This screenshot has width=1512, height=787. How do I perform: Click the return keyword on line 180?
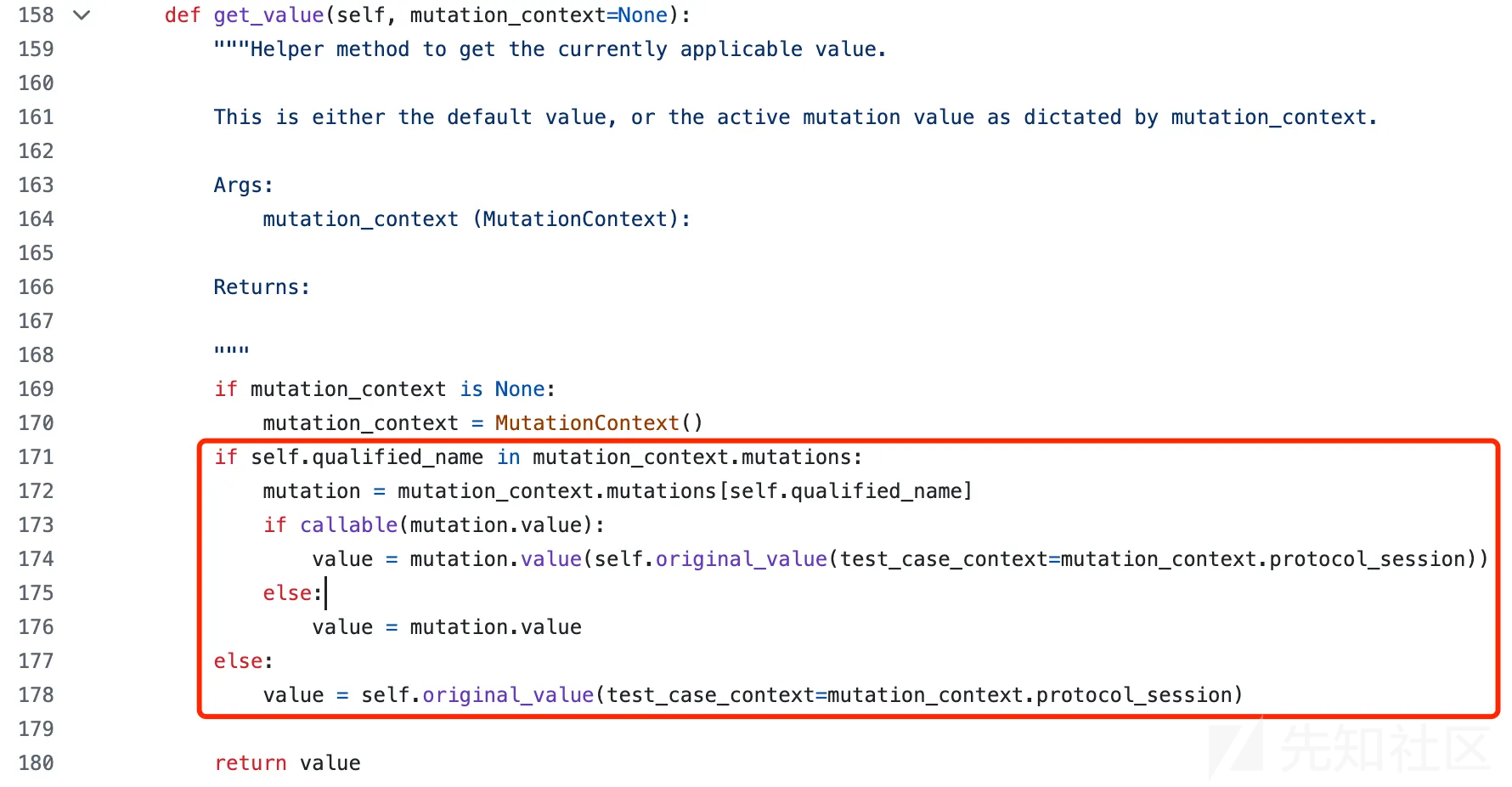(250, 763)
